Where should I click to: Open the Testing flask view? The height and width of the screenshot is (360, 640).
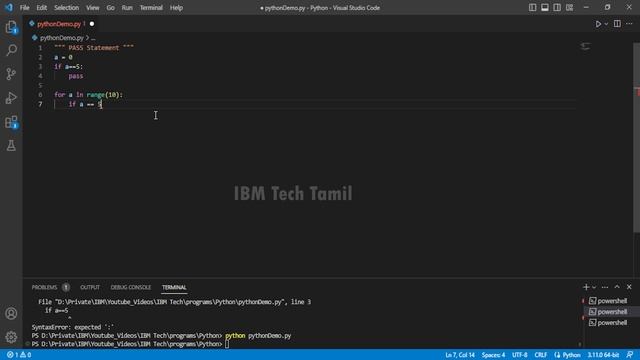pyautogui.click(x=11, y=146)
